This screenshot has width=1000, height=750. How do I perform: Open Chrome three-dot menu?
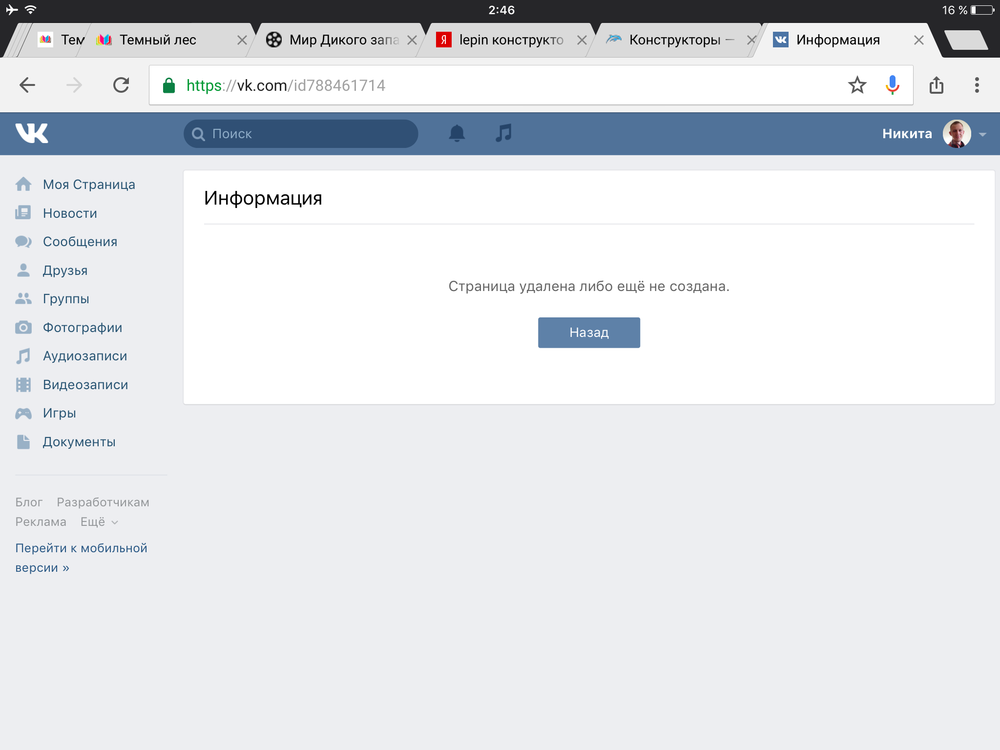(976, 85)
